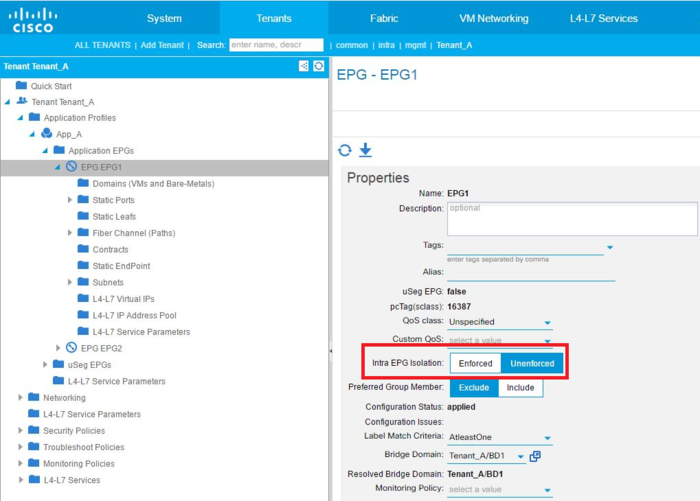700x501 pixels.
Task: Set Intra EPG Isolation to Unenforced
Action: coord(532,363)
